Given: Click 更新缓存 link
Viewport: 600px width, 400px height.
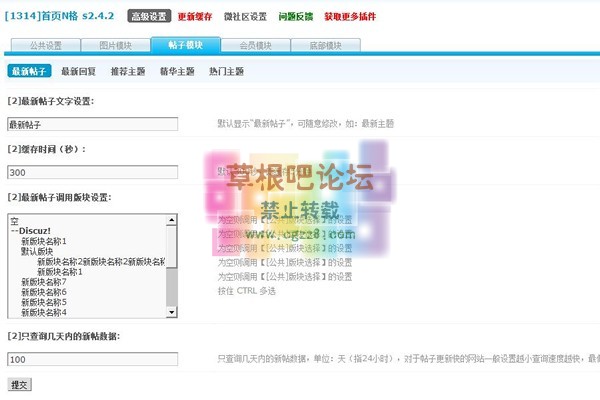Looking at the screenshot, I should point(195,16).
